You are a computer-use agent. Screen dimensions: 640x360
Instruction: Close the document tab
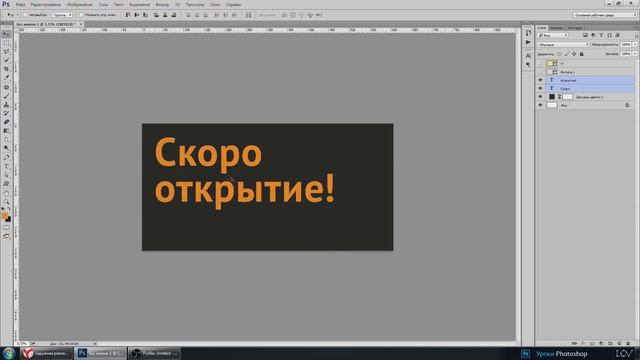(81, 24)
